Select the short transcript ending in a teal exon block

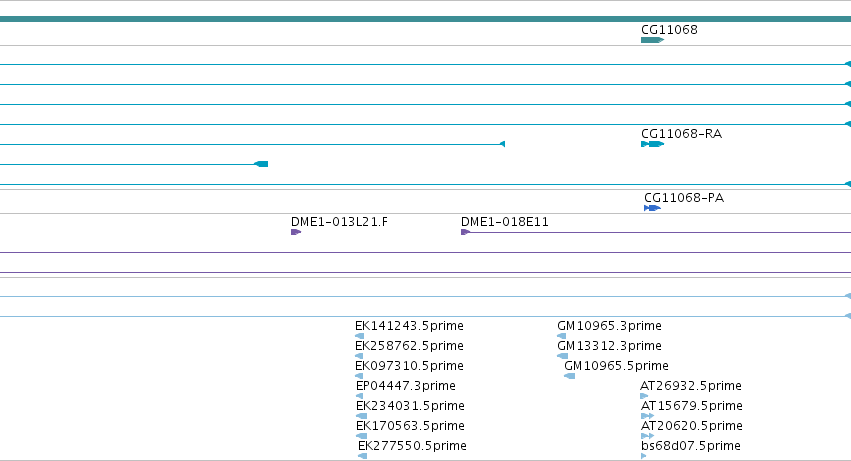(x=134, y=164)
